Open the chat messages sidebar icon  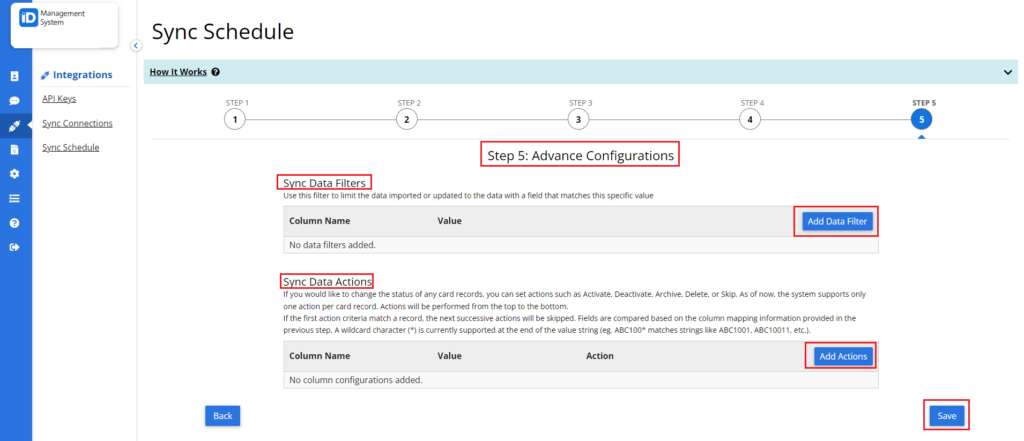[x=14, y=101]
